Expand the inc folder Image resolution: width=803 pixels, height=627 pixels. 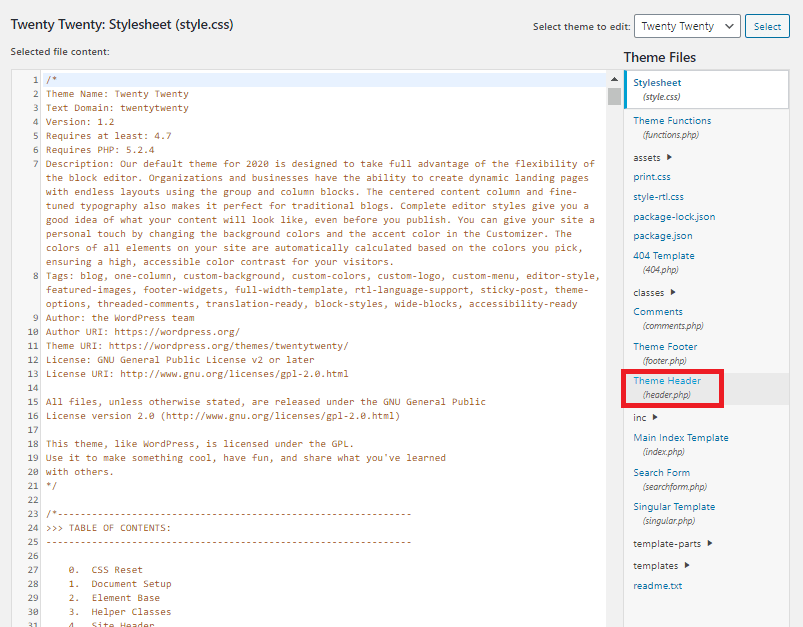pyautogui.click(x=645, y=417)
